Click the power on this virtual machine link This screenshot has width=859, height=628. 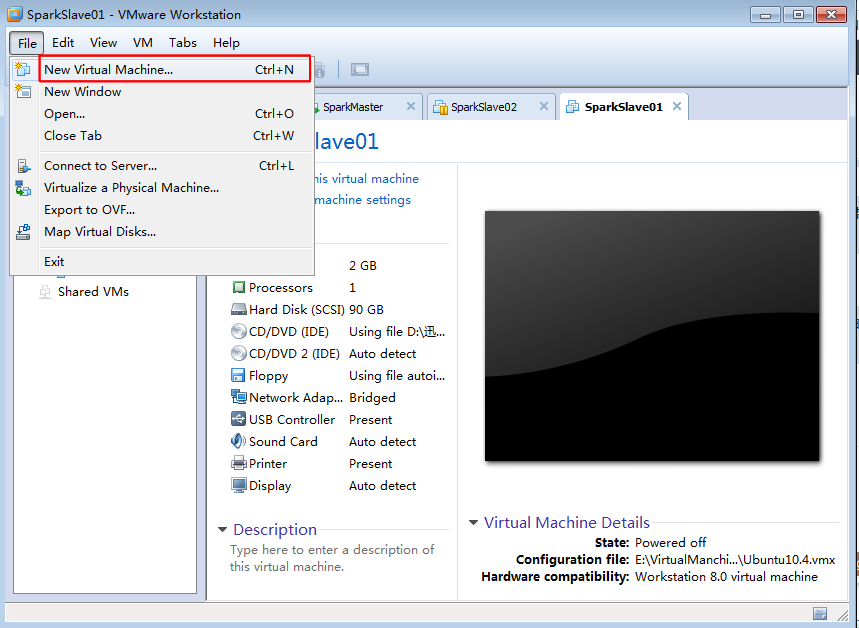pos(366,179)
